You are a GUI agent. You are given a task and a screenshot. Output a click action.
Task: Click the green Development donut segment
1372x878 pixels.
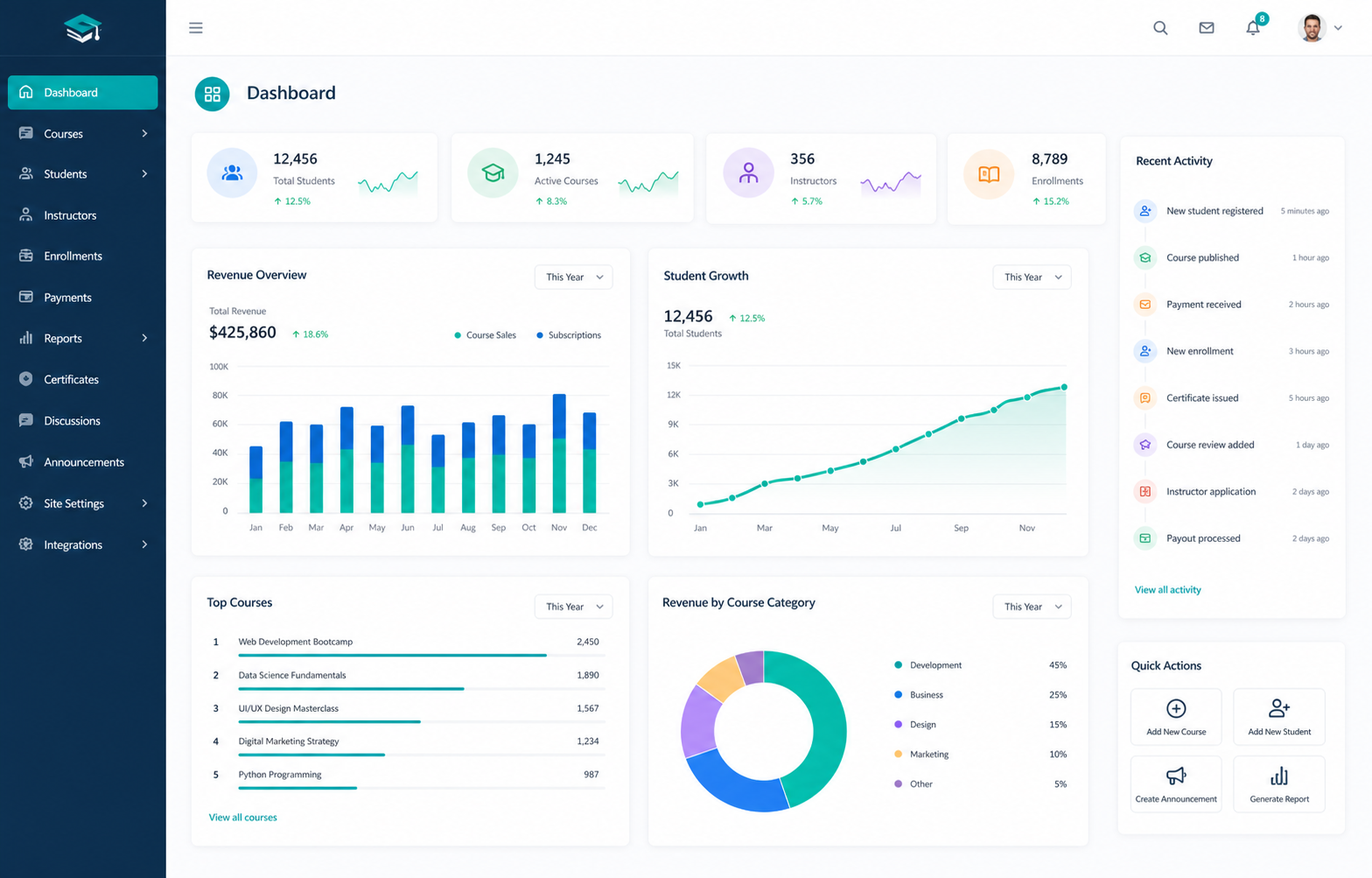point(825,727)
